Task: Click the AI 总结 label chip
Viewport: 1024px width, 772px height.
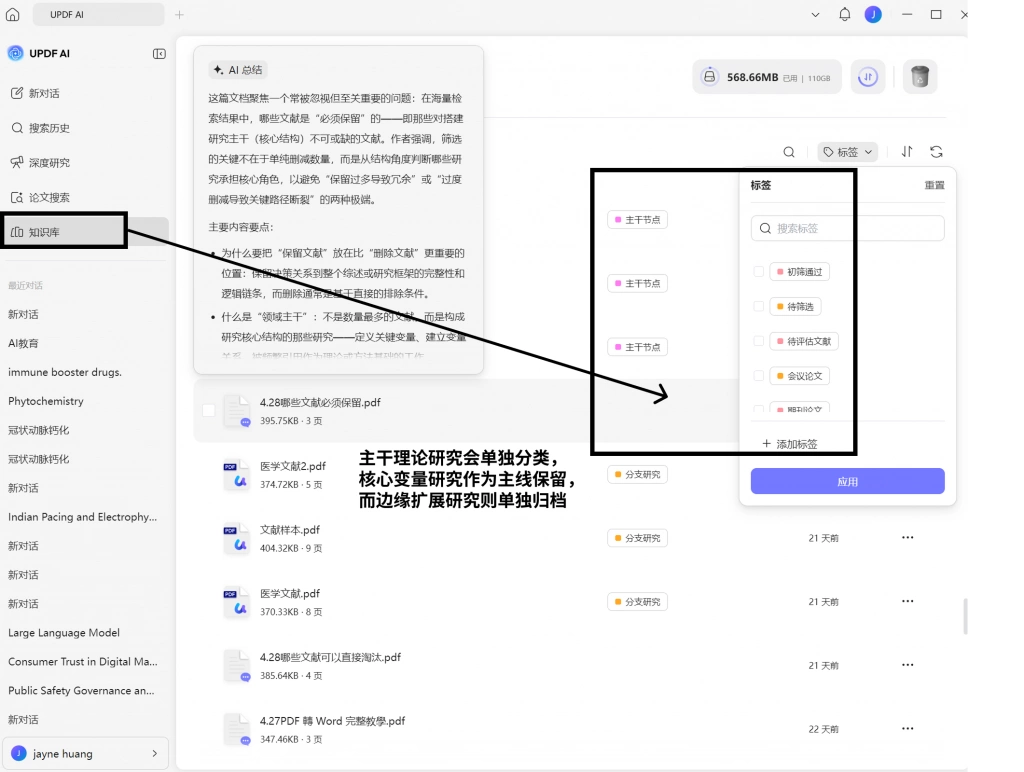Action: [x=238, y=70]
